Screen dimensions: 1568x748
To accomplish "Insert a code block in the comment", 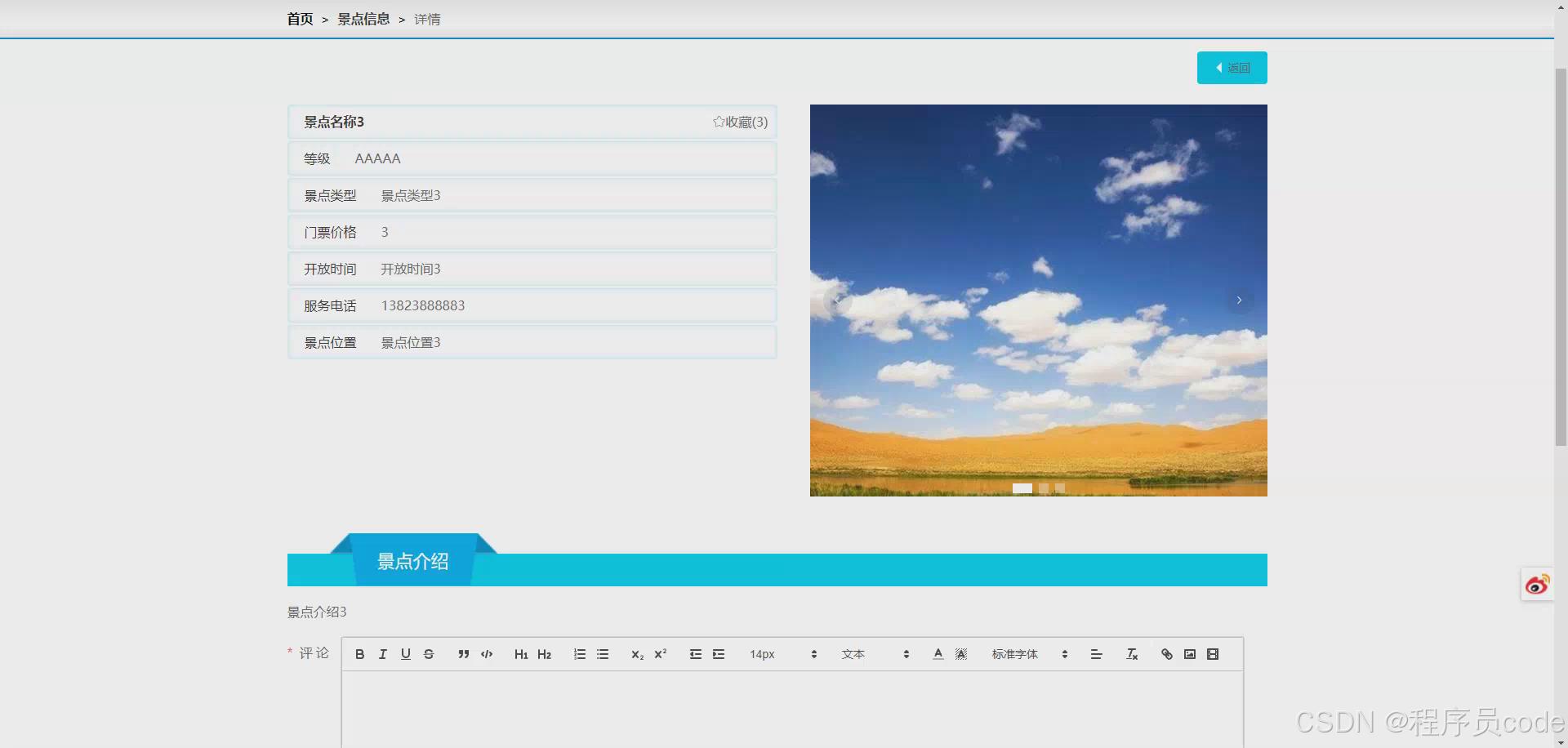I will [x=487, y=654].
